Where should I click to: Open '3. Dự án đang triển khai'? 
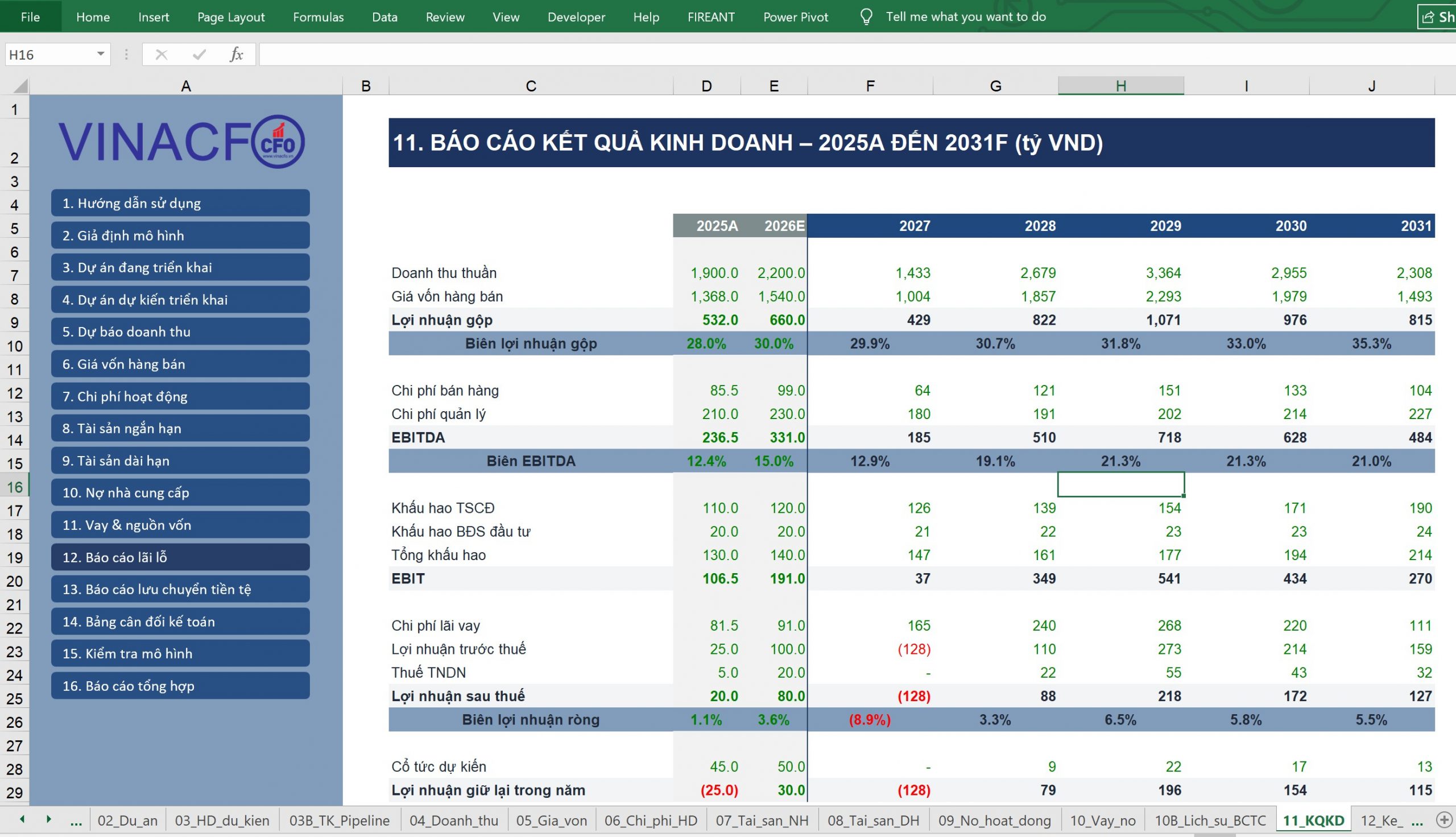[x=180, y=267]
